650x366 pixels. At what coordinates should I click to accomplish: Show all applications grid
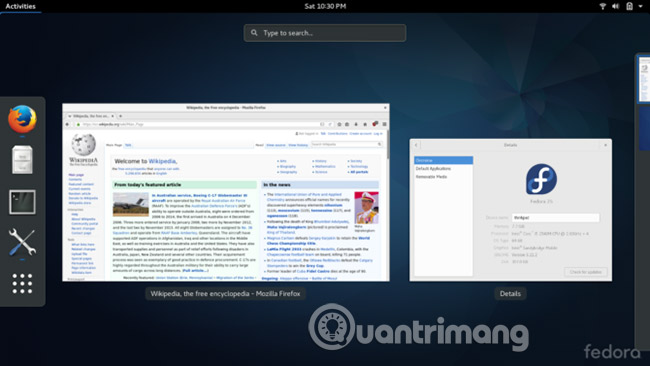tap(22, 284)
